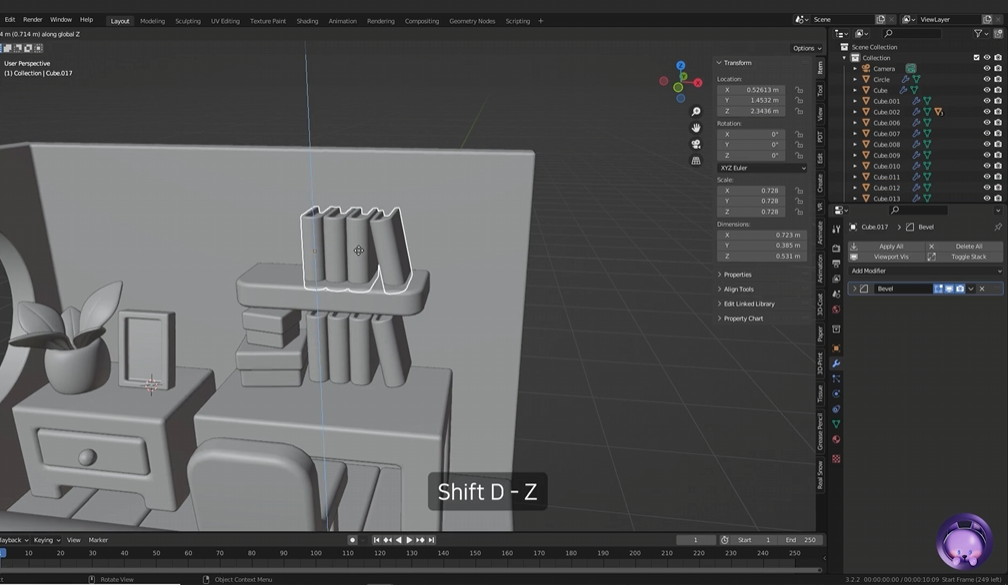Toggle Bevel modifier edit mode display
Screen dimensions: 1008x585
[x=938, y=289]
